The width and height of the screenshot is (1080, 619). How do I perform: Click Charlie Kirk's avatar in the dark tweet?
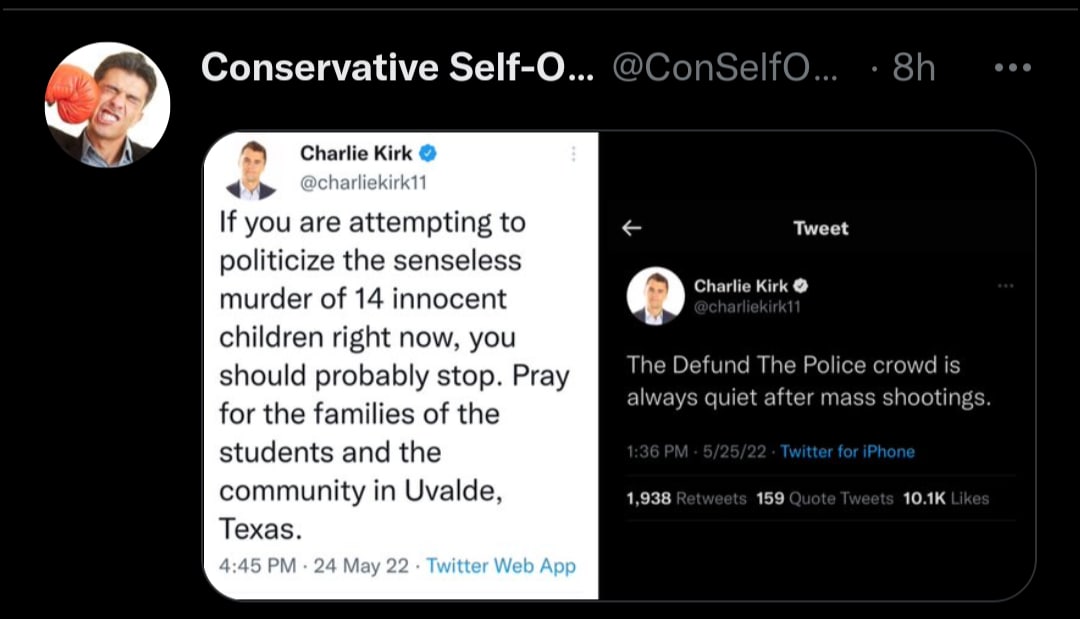tap(655, 296)
